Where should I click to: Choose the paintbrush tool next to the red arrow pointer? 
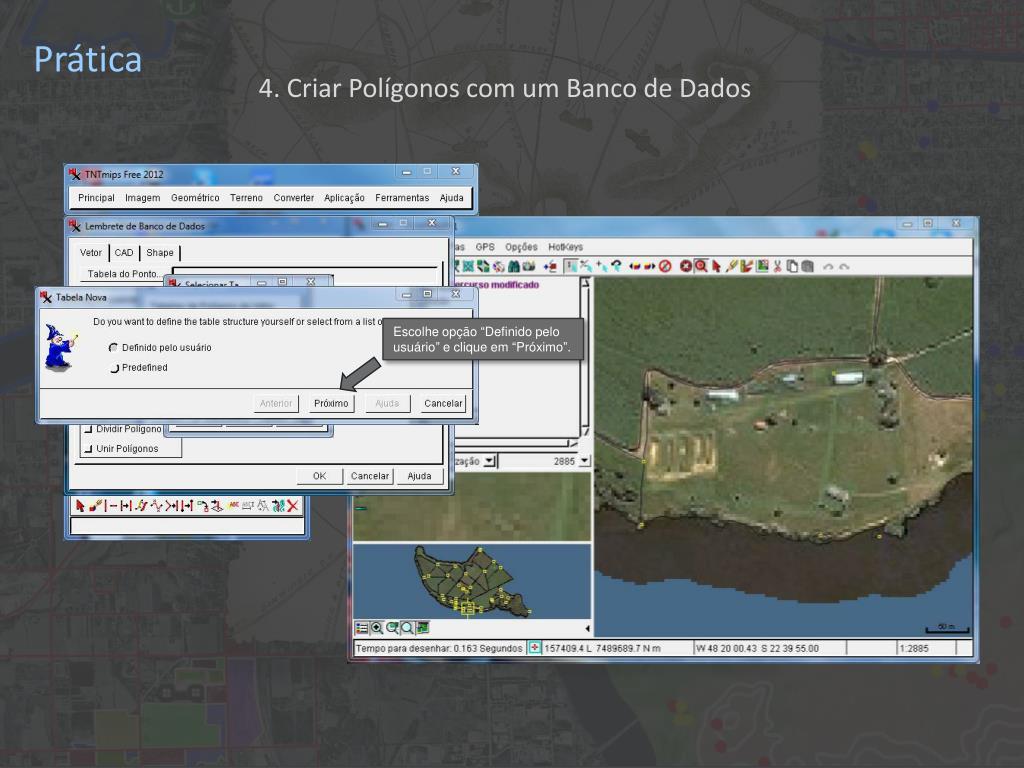(x=95, y=505)
